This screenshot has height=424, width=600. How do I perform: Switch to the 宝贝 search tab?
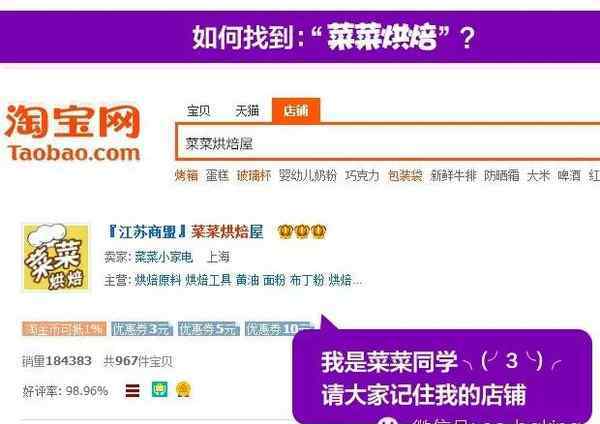pyautogui.click(x=198, y=111)
